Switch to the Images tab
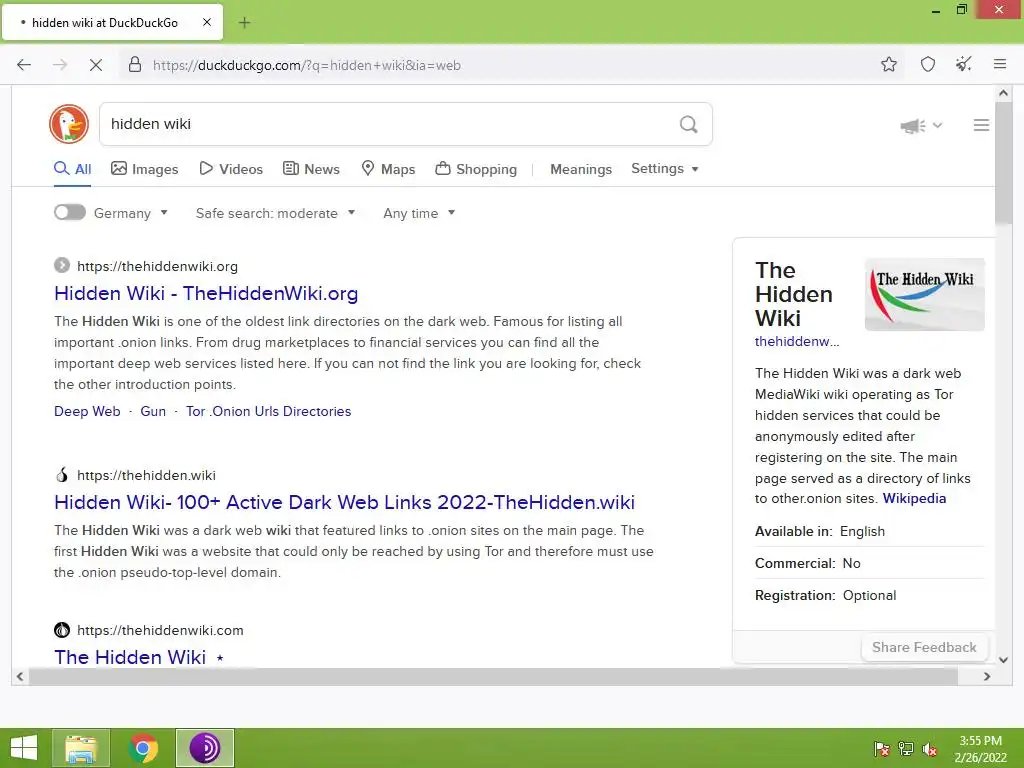The image size is (1024, 768). (x=144, y=168)
